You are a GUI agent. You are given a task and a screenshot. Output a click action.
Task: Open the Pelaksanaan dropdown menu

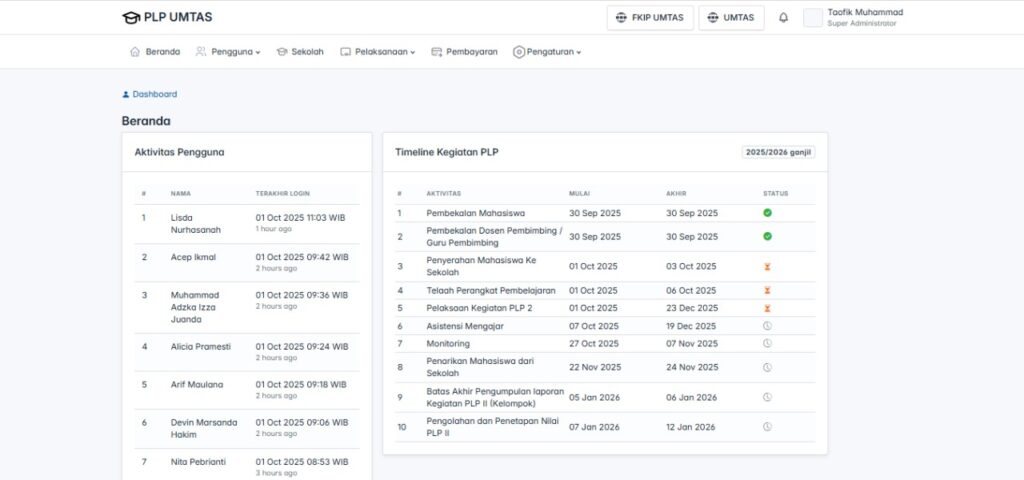[x=380, y=52]
